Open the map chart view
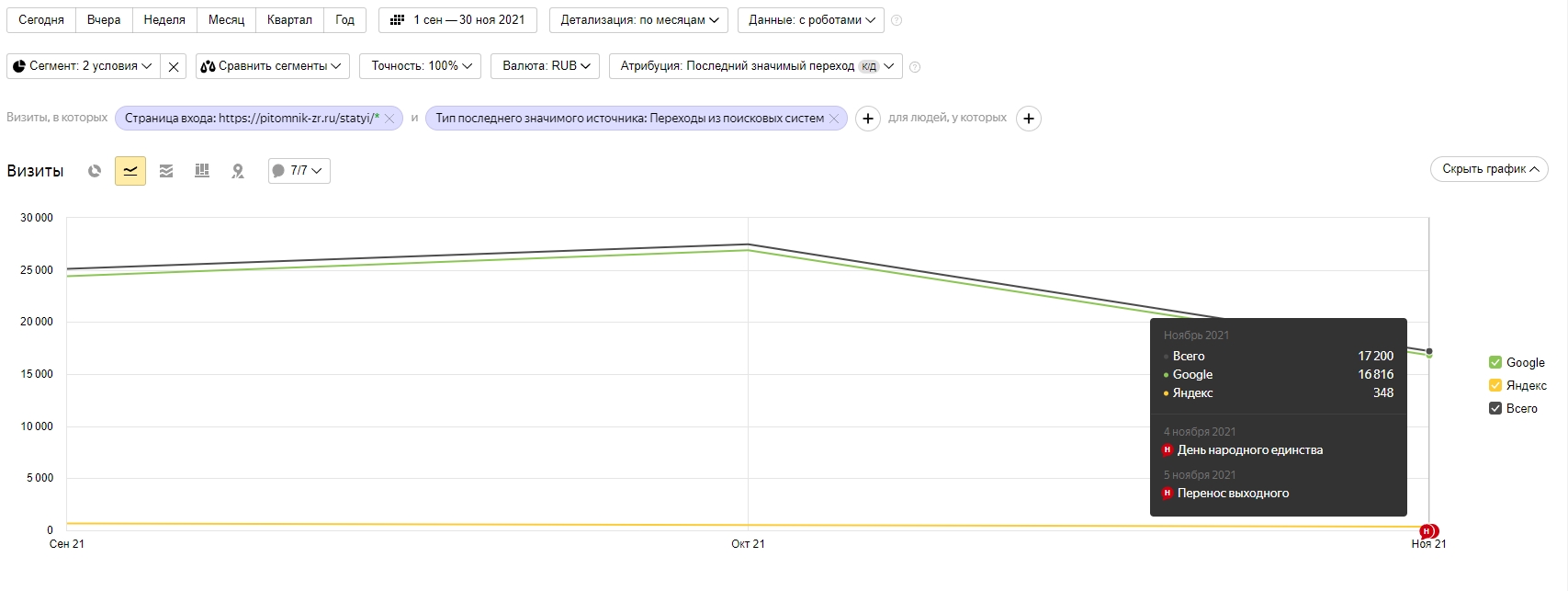The width and height of the screenshot is (1568, 591). pyautogui.click(x=238, y=171)
